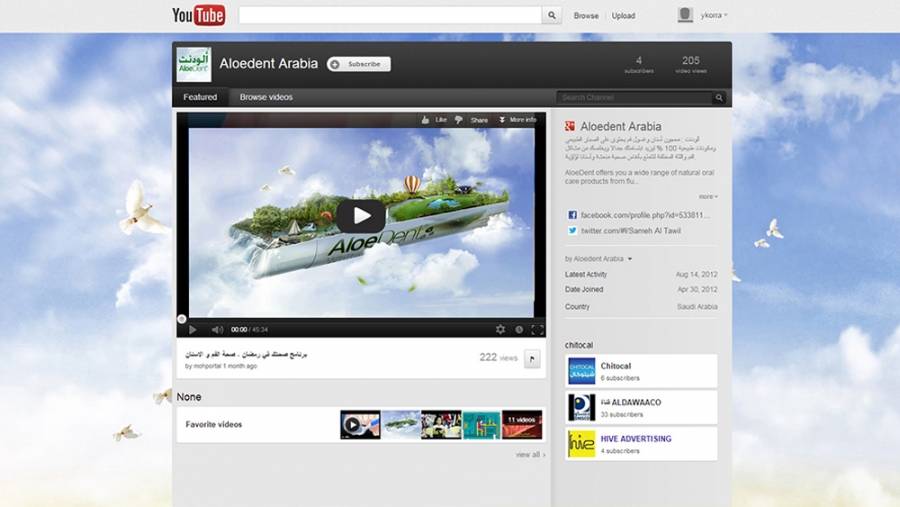Click the ykorra user avatar icon

point(685,15)
